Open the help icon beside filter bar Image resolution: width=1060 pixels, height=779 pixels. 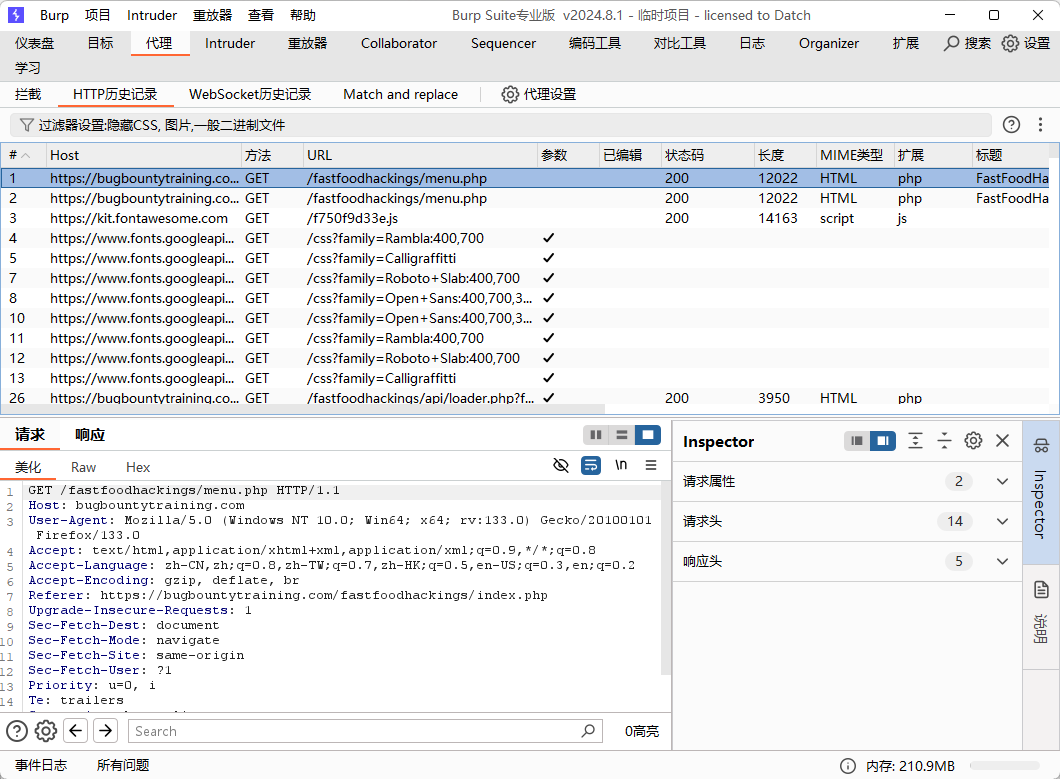coord(1011,124)
